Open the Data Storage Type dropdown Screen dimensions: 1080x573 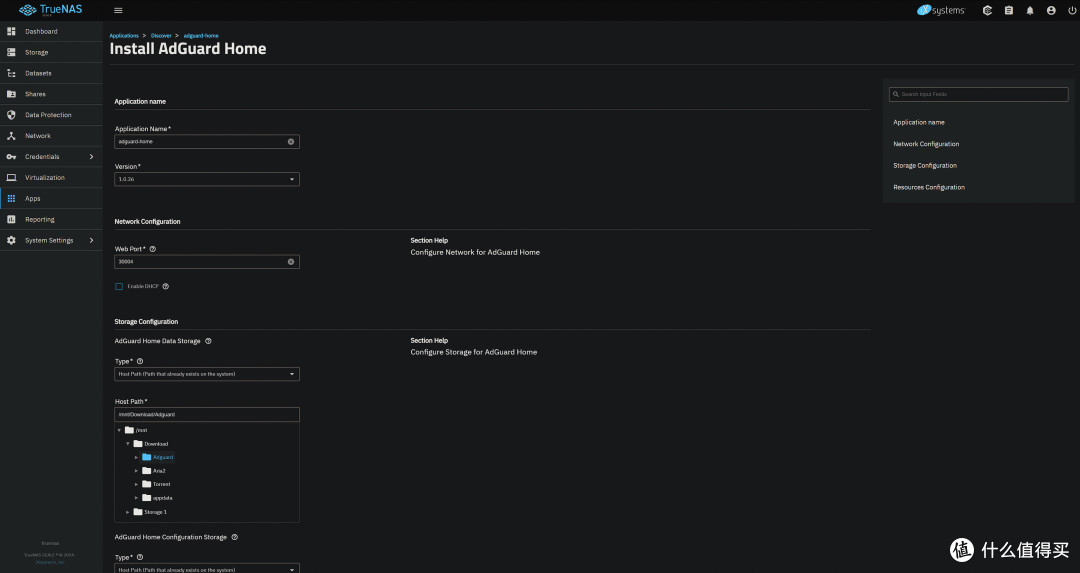click(x=207, y=374)
